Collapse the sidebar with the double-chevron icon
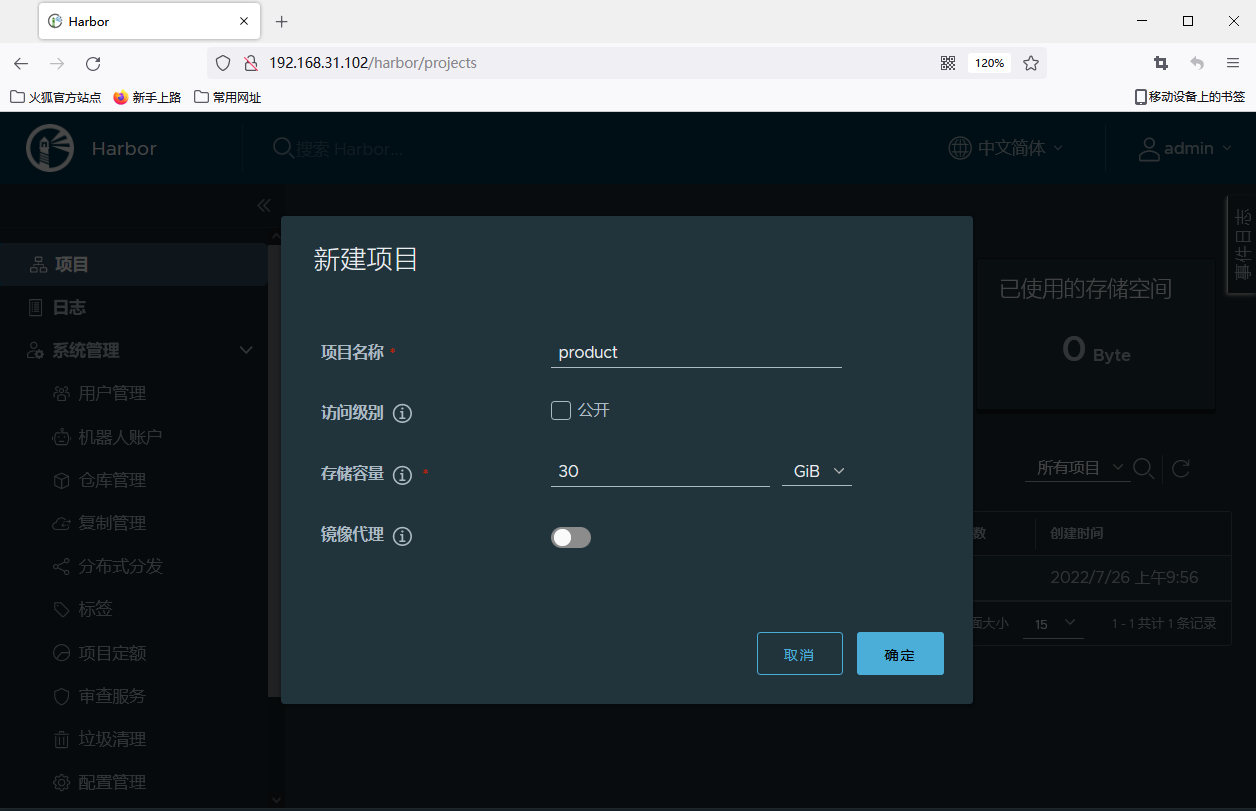Screen dimensions: 1256x811 coord(264,205)
